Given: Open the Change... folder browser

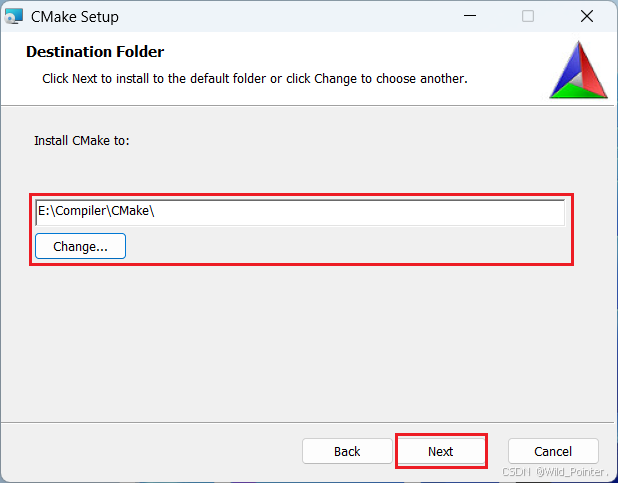Looking at the screenshot, I should click(80, 246).
